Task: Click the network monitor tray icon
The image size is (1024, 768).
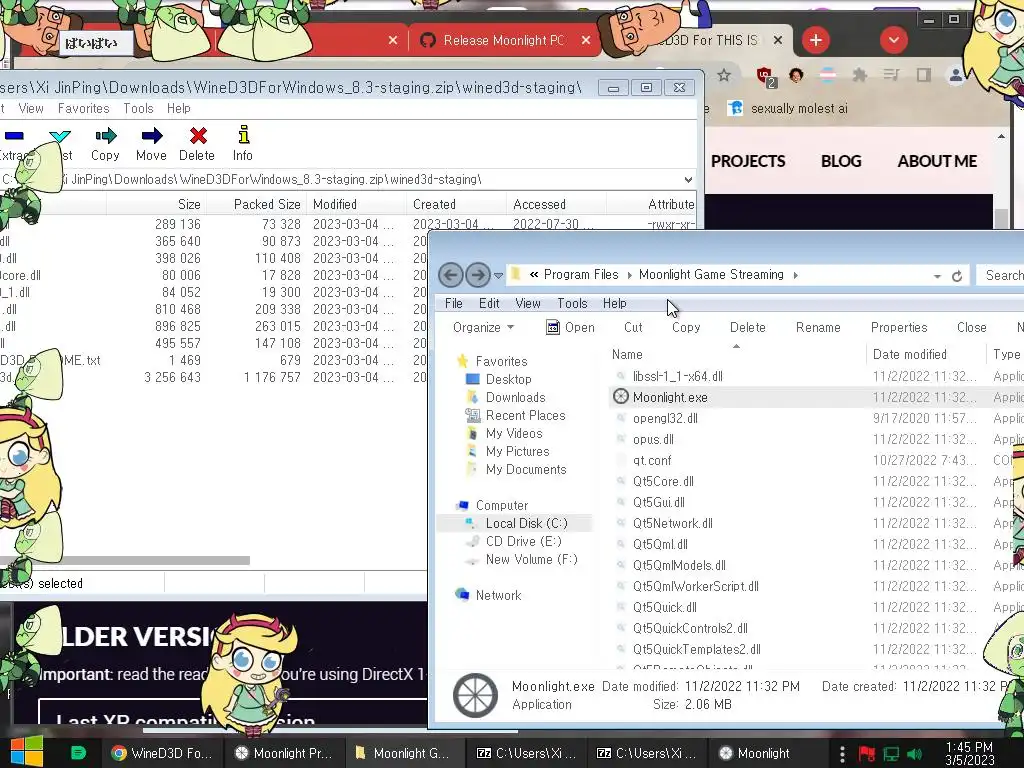Action: pos(891,754)
